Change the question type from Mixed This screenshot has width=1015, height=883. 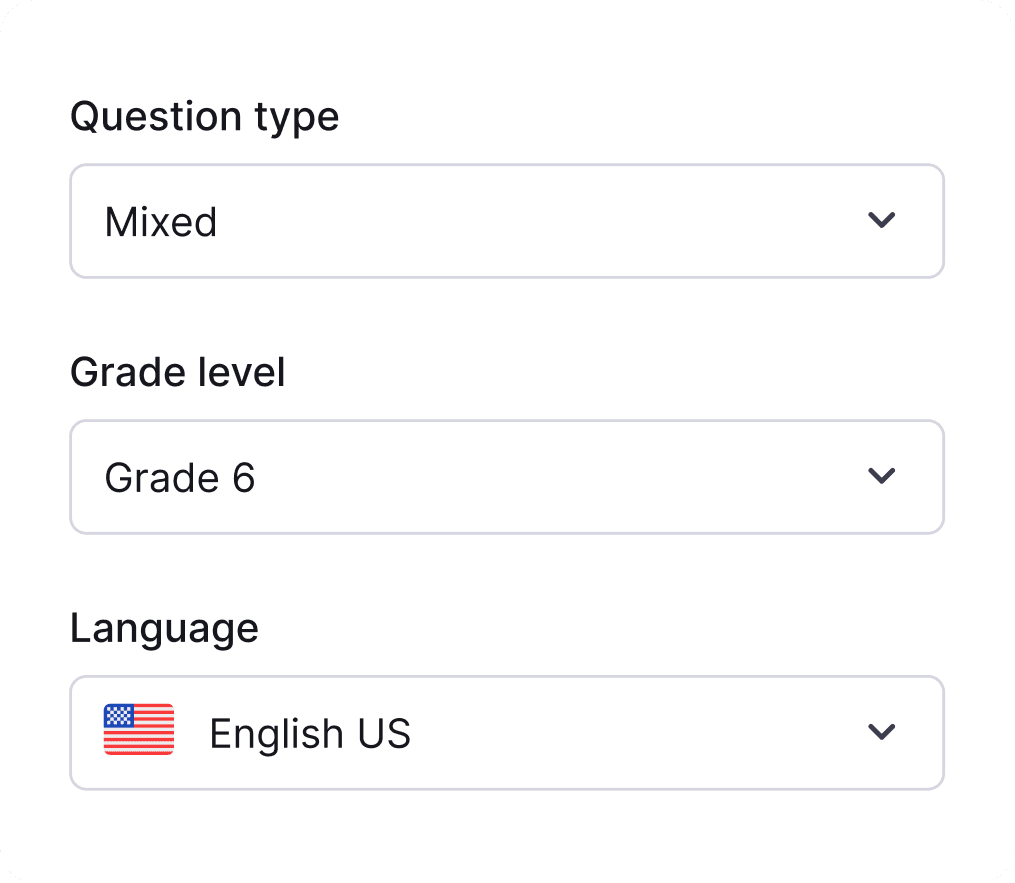(506, 221)
